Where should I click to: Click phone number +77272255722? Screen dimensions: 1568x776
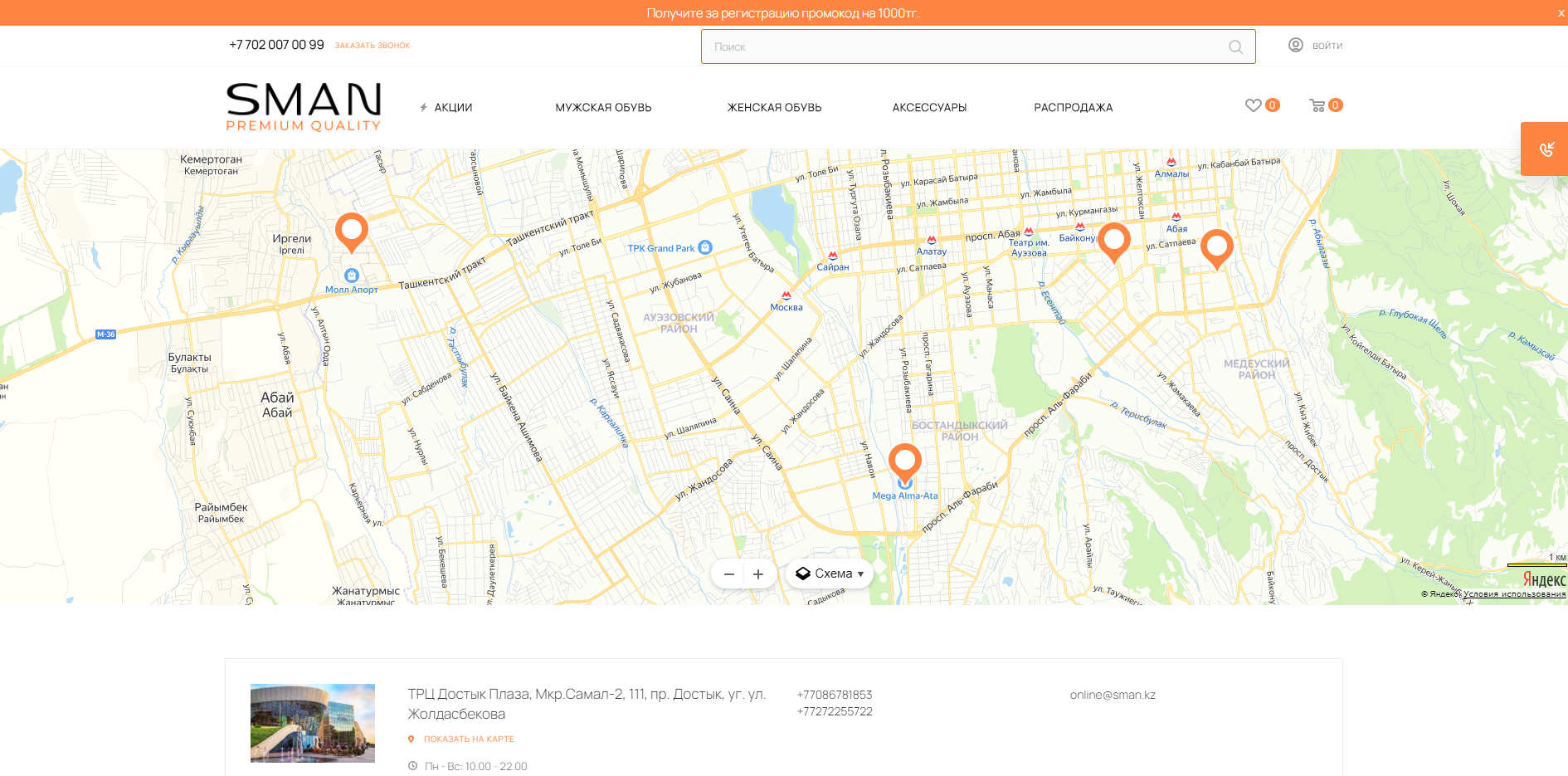pos(835,711)
